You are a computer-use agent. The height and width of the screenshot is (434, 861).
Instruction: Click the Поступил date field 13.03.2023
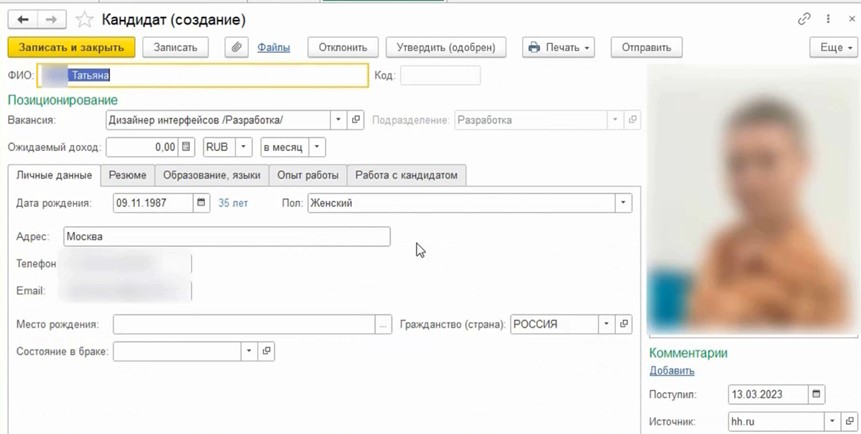click(768, 394)
